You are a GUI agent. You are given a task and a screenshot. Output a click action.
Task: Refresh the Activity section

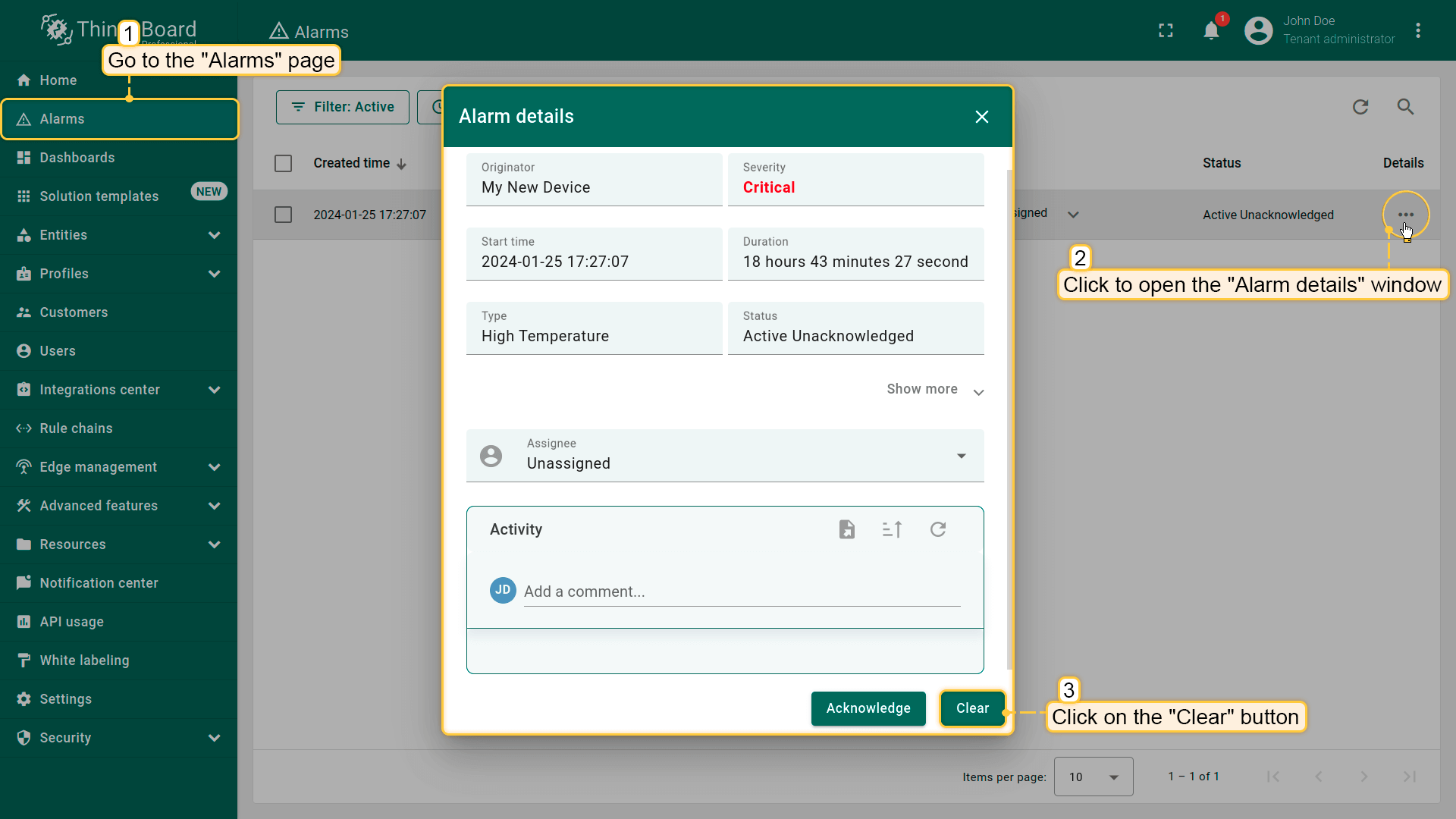point(938,529)
